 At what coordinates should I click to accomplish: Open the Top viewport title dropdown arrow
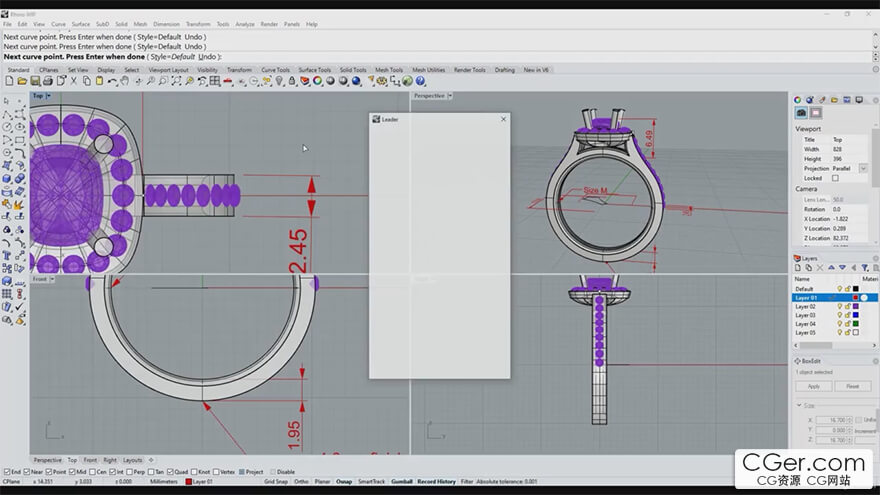50,96
